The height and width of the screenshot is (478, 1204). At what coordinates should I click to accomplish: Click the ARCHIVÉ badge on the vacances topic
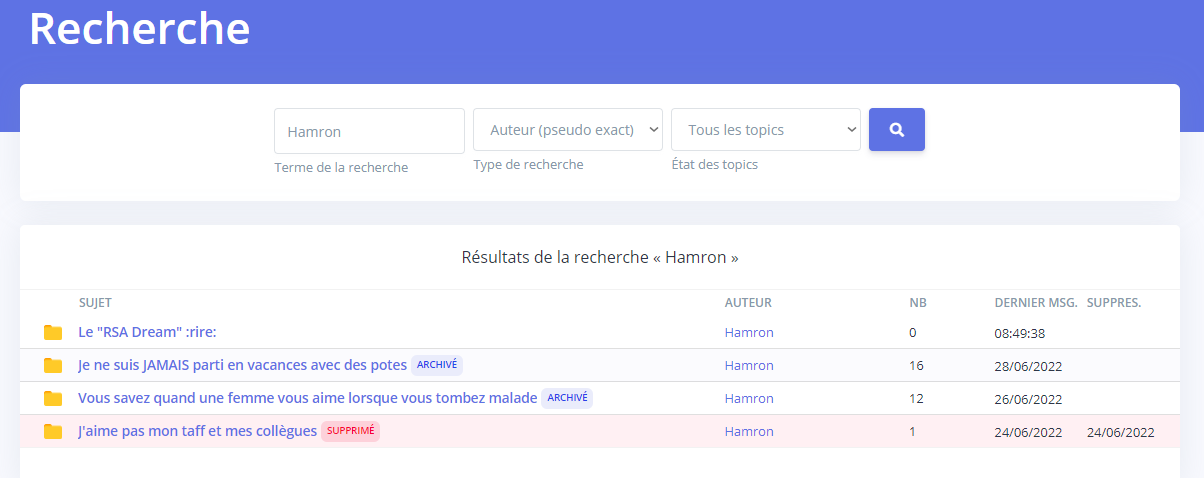437,365
